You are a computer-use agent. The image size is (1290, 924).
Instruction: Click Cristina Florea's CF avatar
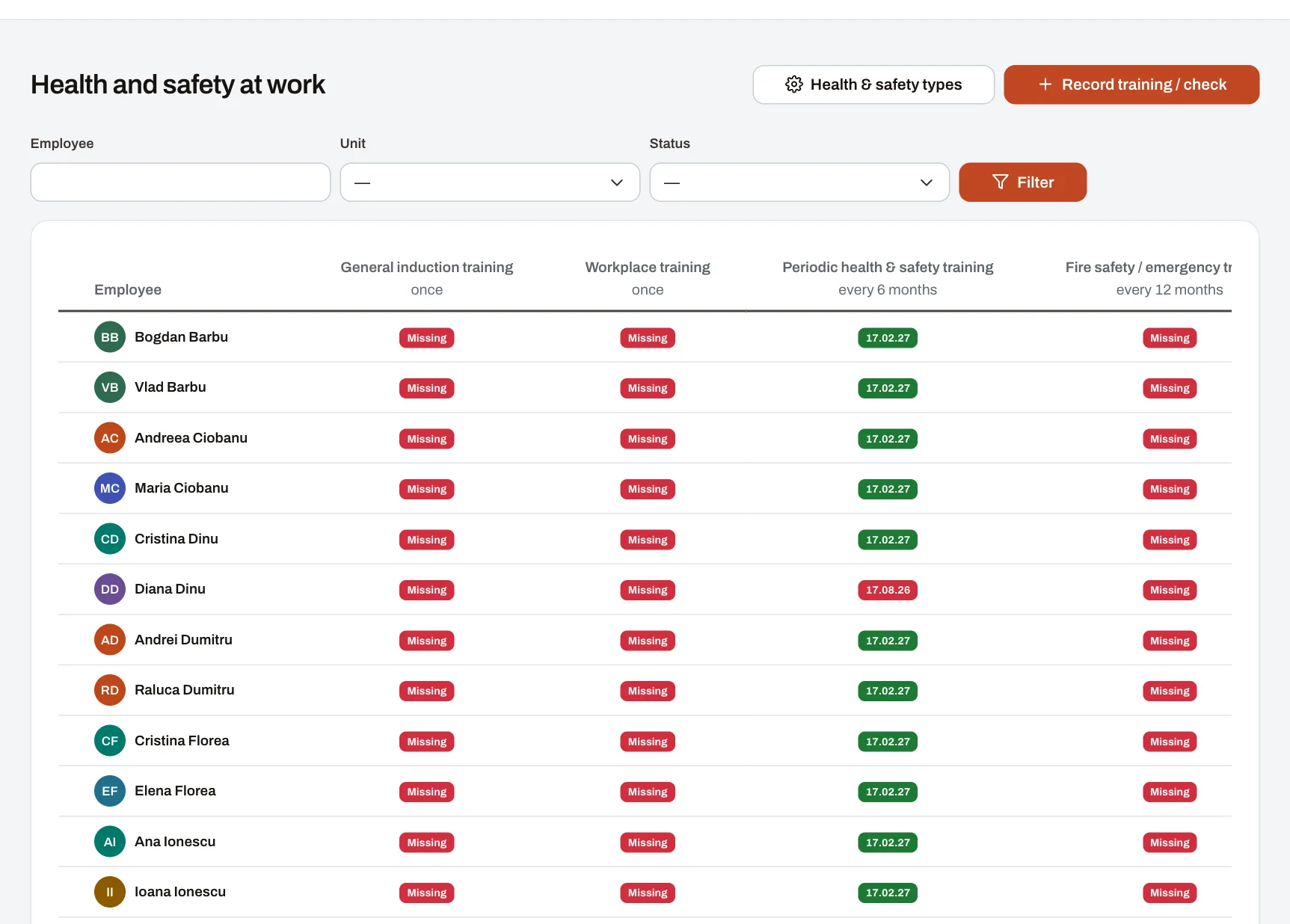(110, 741)
